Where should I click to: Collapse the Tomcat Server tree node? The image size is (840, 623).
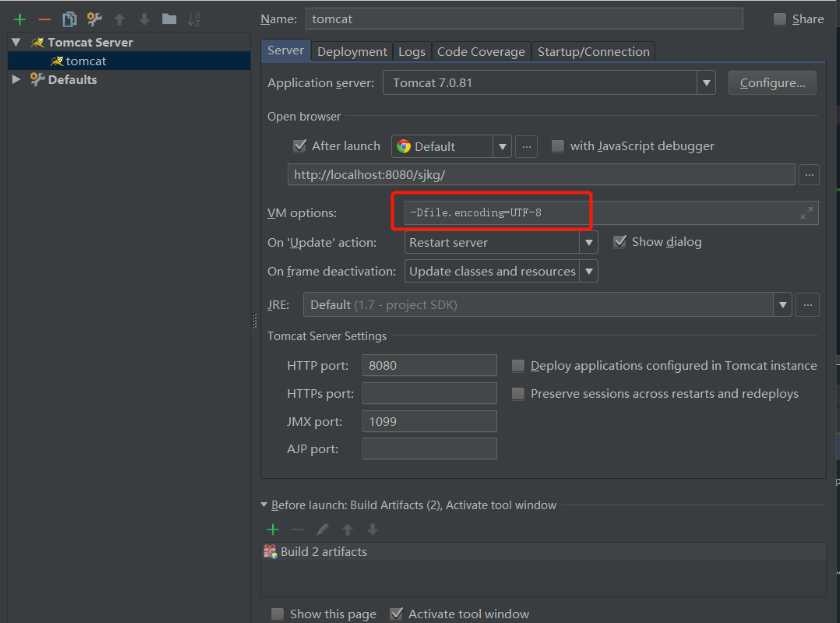coord(16,42)
